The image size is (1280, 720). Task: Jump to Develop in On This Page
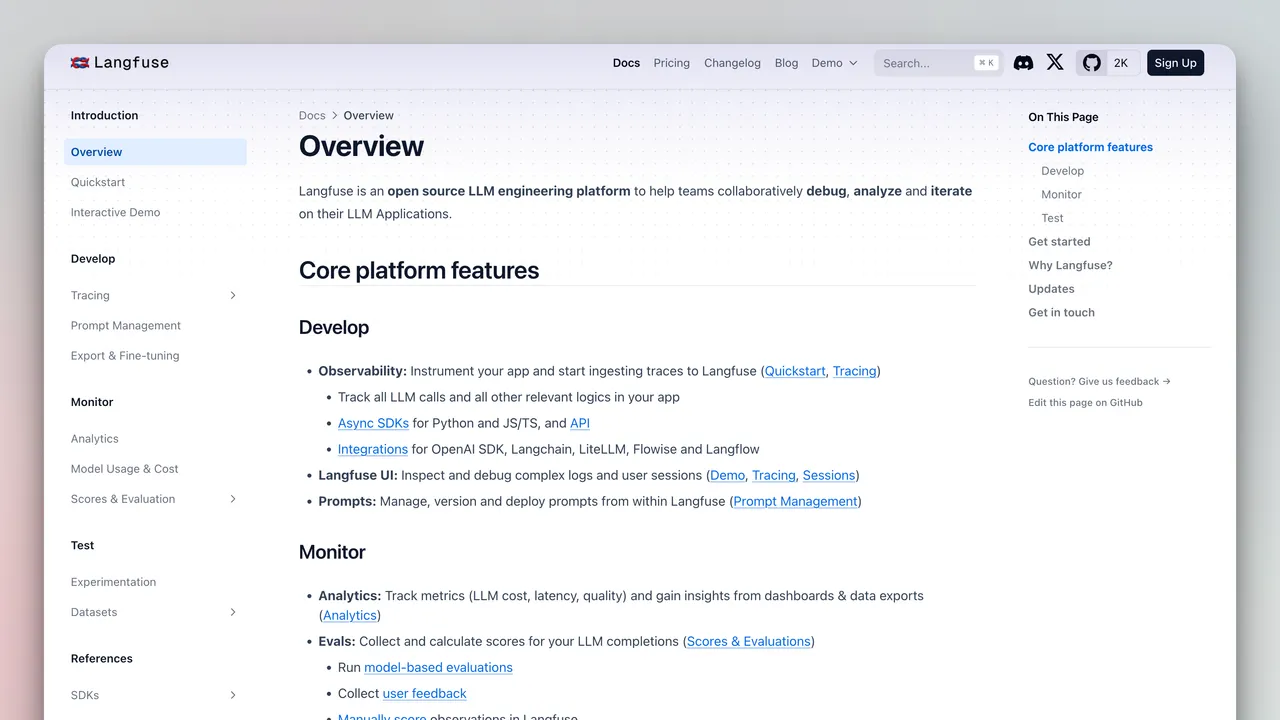click(x=1062, y=171)
